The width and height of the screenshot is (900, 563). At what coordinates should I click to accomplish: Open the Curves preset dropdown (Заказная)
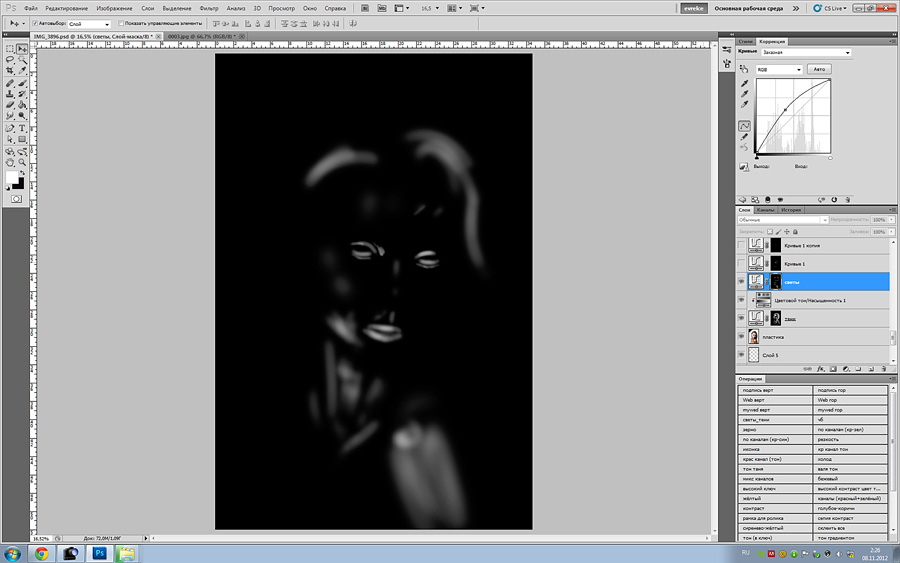pyautogui.click(x=806, y=52)
